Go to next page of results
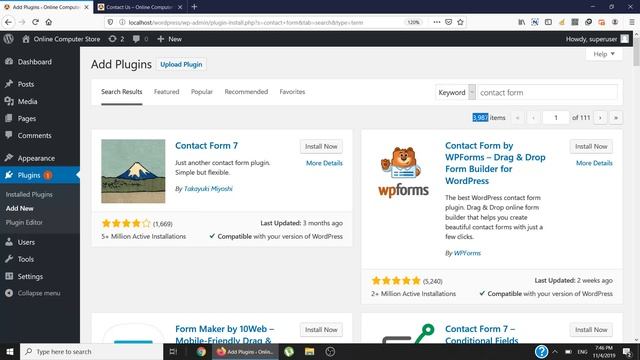 tap(600, 118)
